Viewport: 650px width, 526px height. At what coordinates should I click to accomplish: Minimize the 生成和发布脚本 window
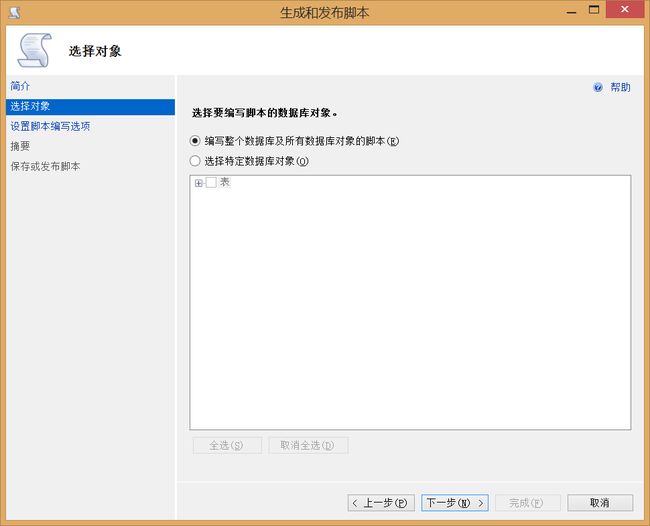pyautogui.click(x=572, y=10)
